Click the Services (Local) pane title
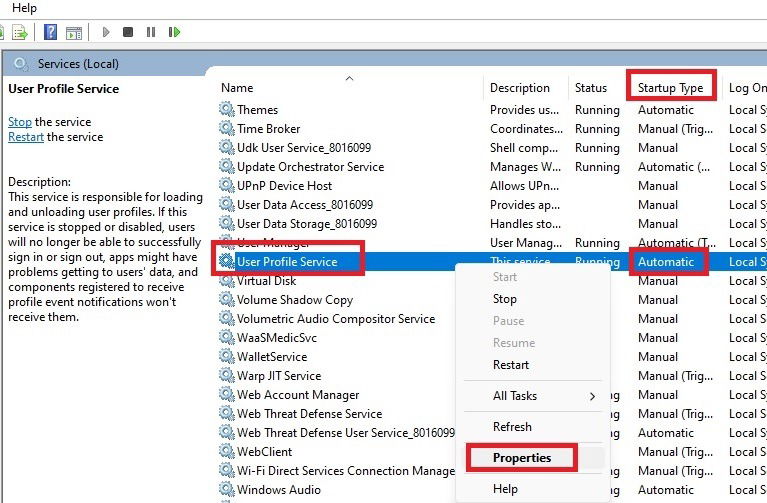 (x=78, y=64)
